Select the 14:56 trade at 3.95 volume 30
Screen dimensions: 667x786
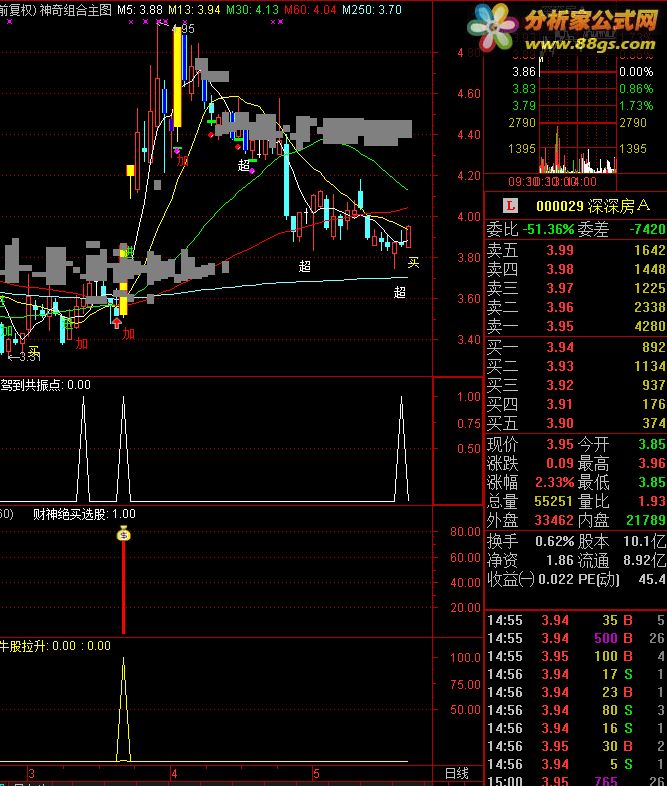coord(576,747)
